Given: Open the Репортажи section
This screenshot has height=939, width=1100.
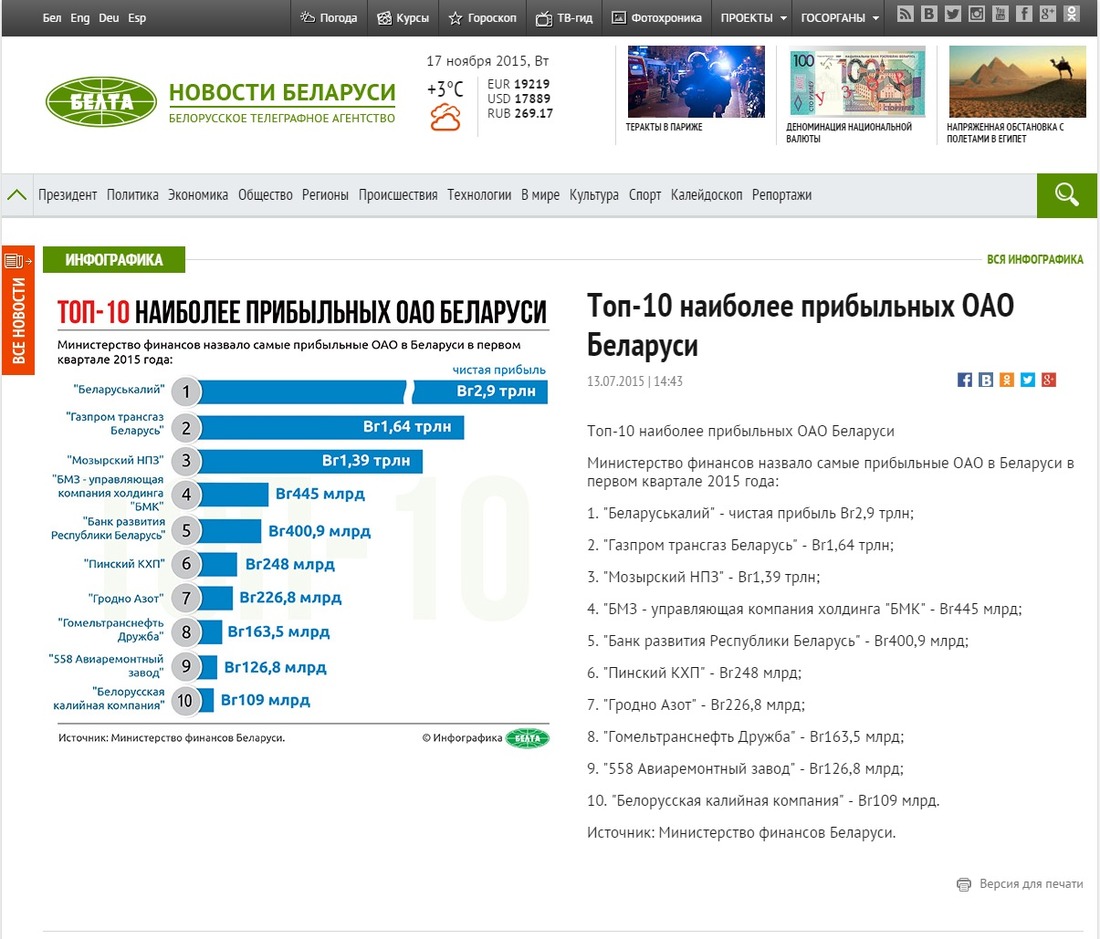Looking at the screenshot, I should pos(782,195).
